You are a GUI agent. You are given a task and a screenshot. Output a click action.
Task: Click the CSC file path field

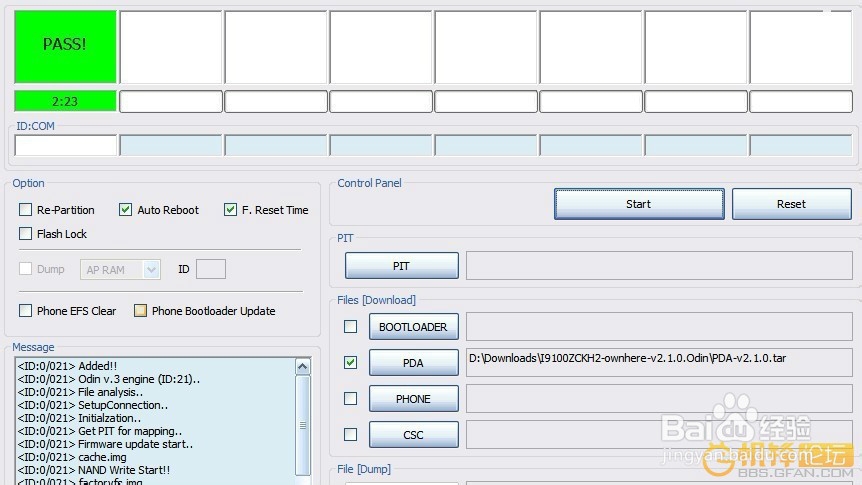click(x=659, y=434)
